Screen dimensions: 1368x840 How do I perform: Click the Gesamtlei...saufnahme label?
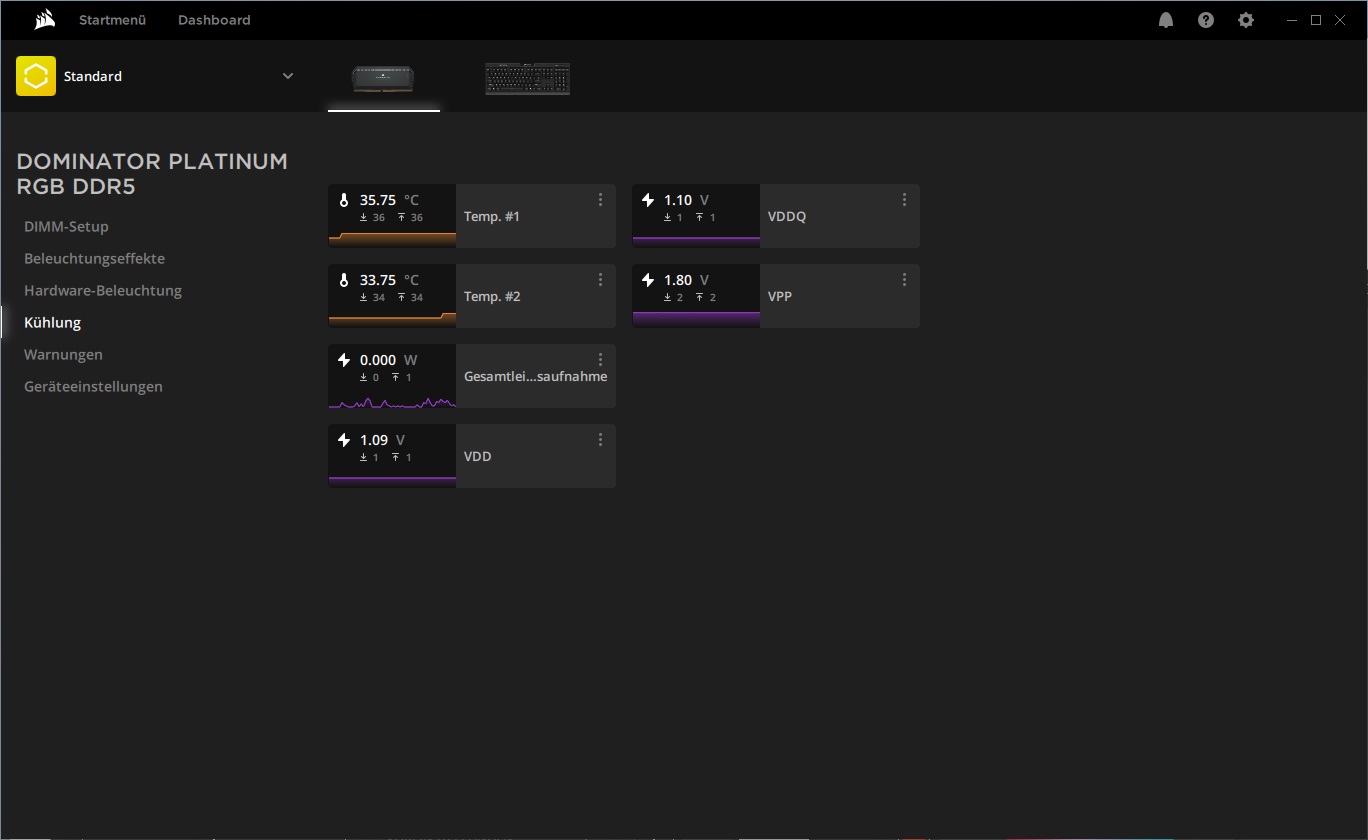pyautogui.click(x=535, y=377)
